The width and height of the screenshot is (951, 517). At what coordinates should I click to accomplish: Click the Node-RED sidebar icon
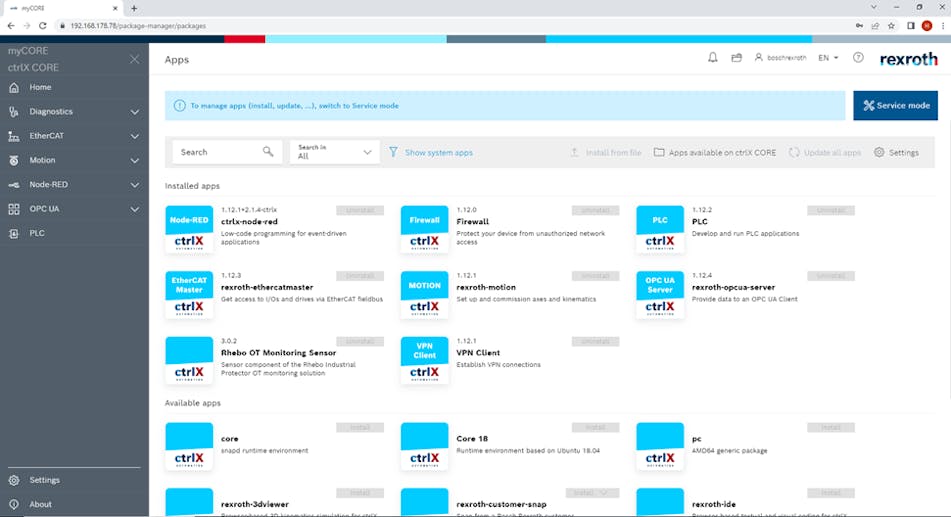pos(14,184)
